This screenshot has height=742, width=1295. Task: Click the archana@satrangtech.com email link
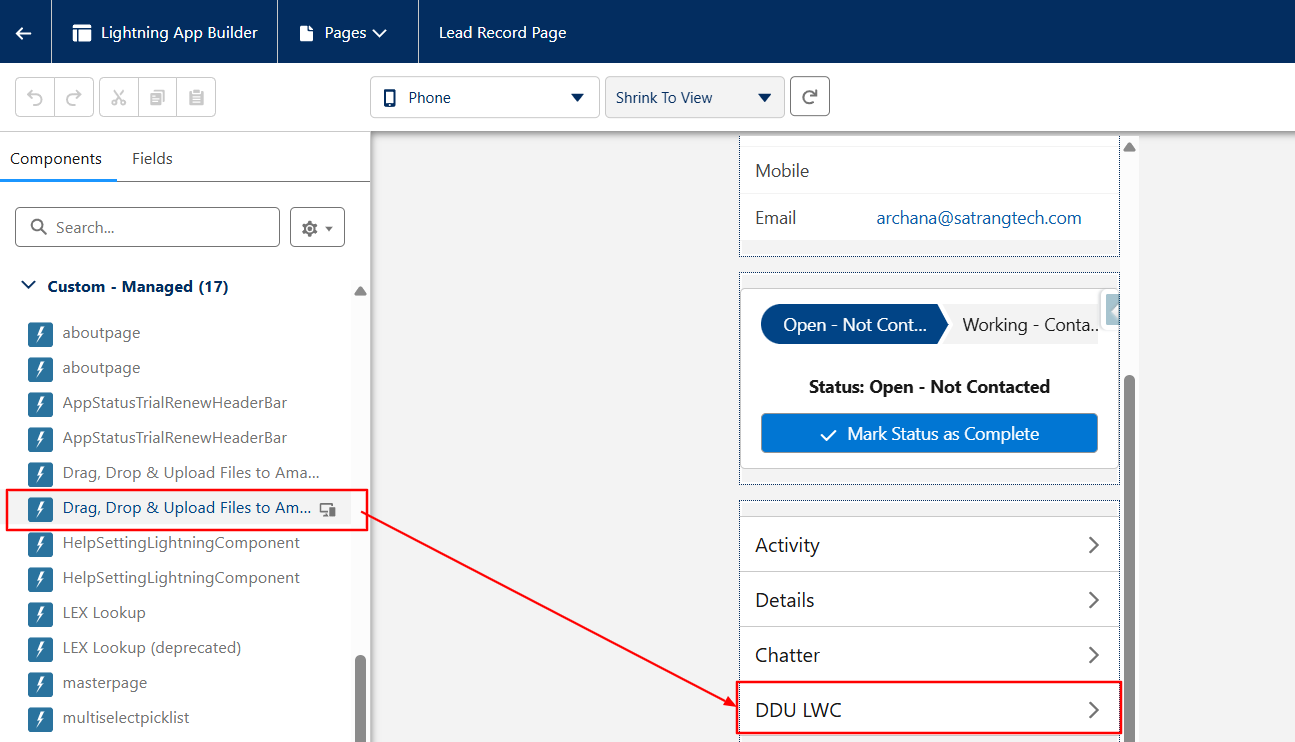click(x=979, y=218)
